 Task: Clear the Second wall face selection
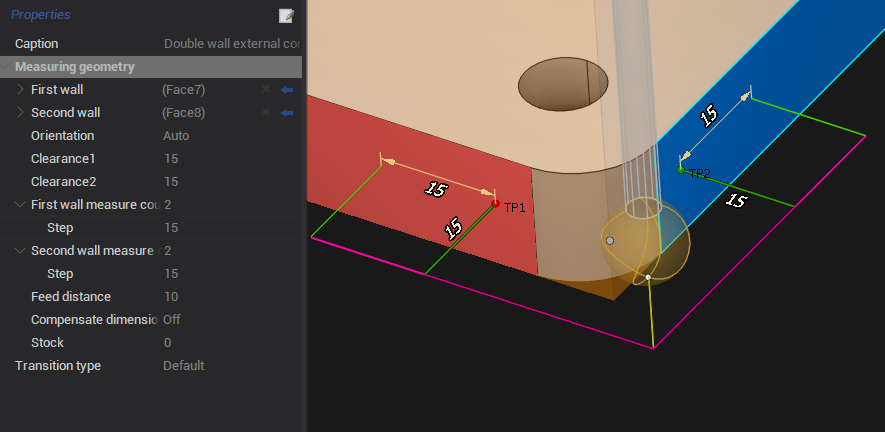tap(266, 113)
